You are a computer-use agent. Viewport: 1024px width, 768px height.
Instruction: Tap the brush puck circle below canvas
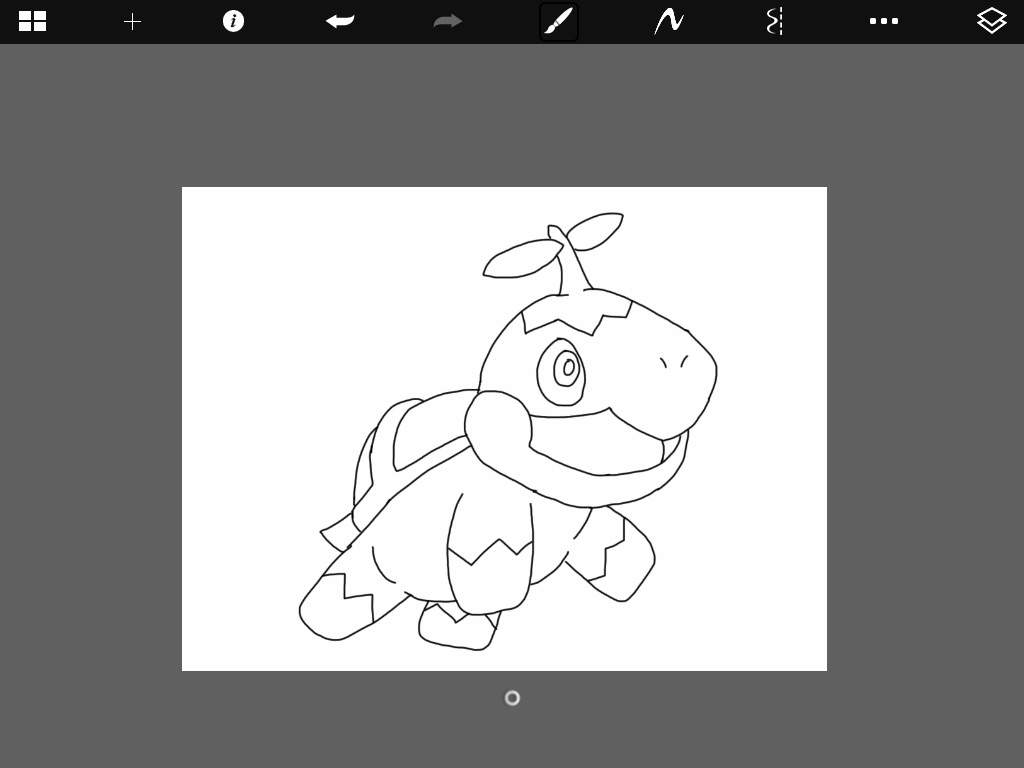point(513,698)
